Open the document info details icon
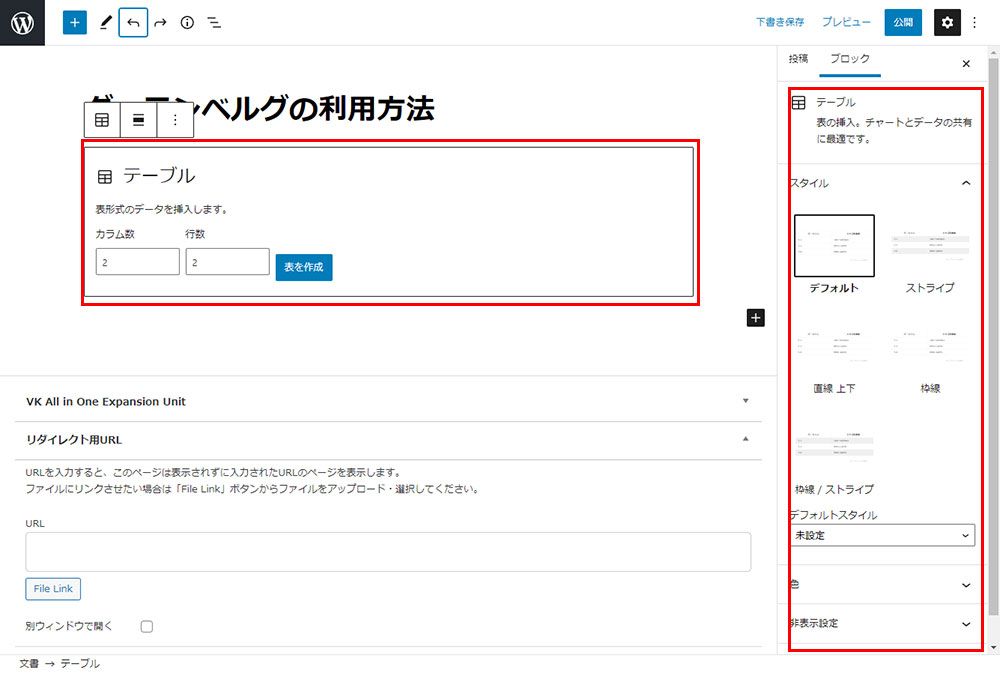Image resolution: width=1000 pixels, height=673 pixels. click(x=187, y=22)
